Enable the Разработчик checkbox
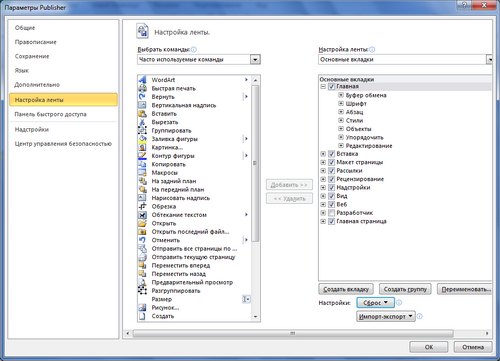The height and width of the screenshot is (361, 500). 332,213
